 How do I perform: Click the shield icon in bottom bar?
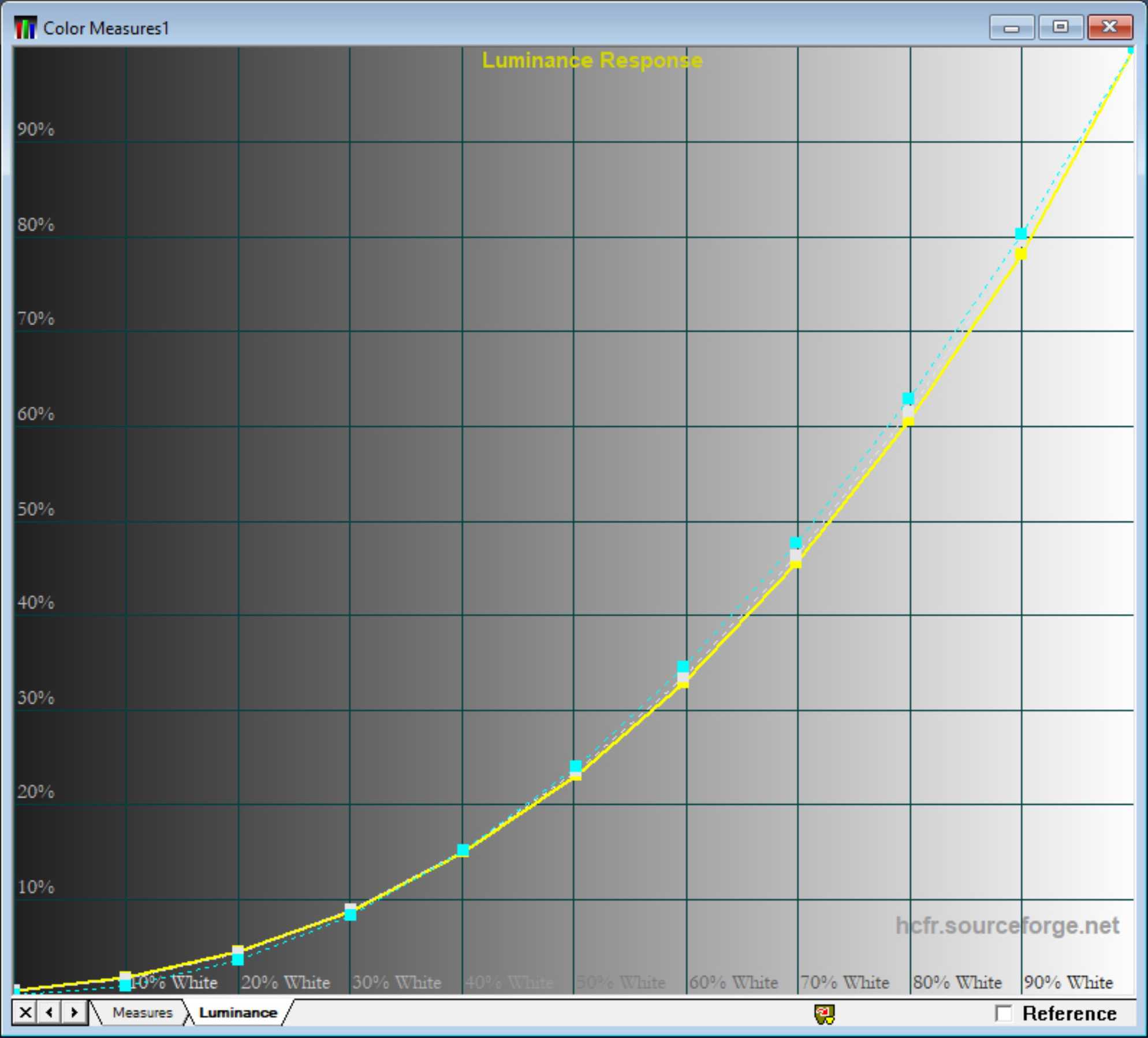824,1014
